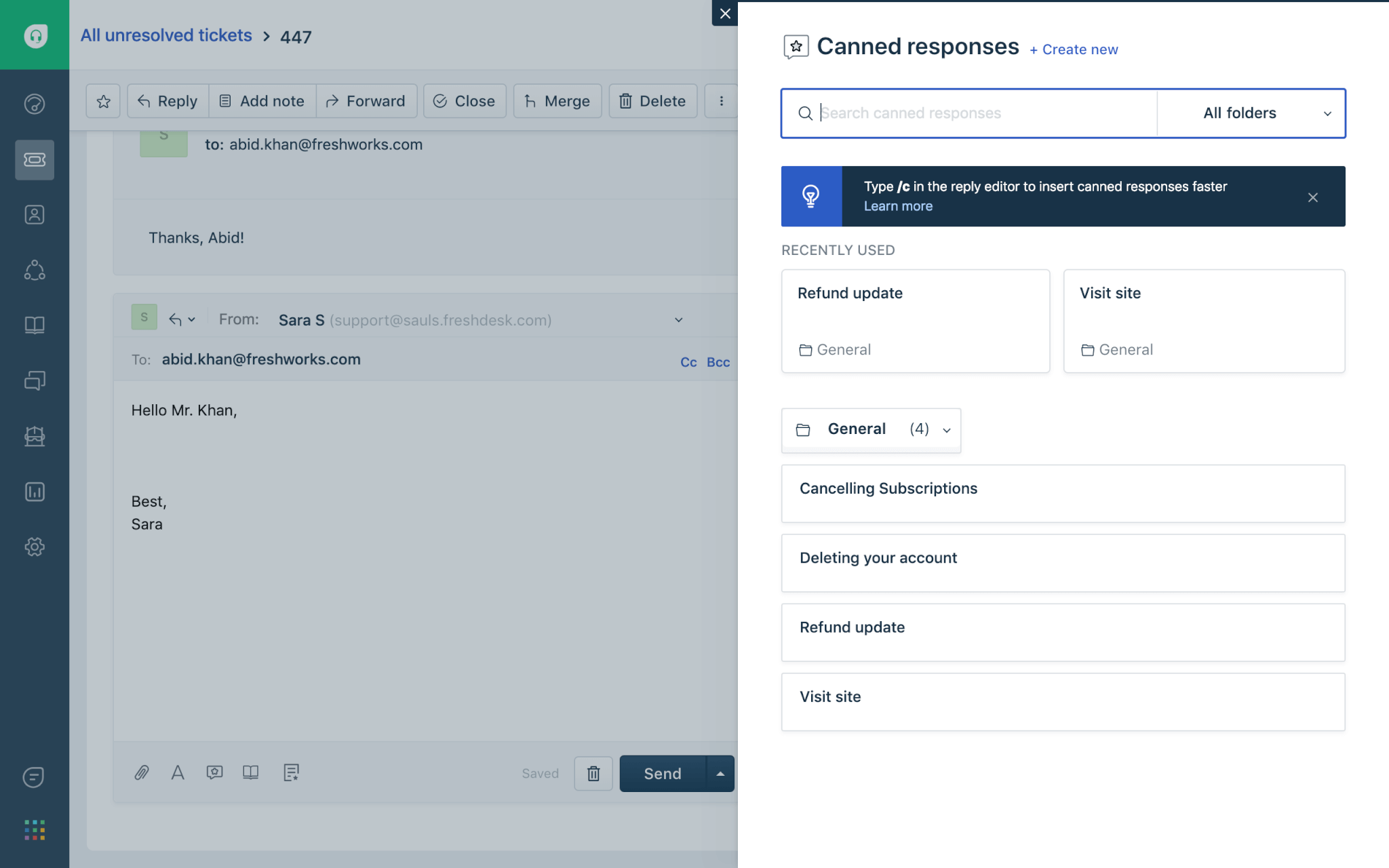Click Learn more link
The width and height of the screenshot is (1389, 868).
point(898,206)
